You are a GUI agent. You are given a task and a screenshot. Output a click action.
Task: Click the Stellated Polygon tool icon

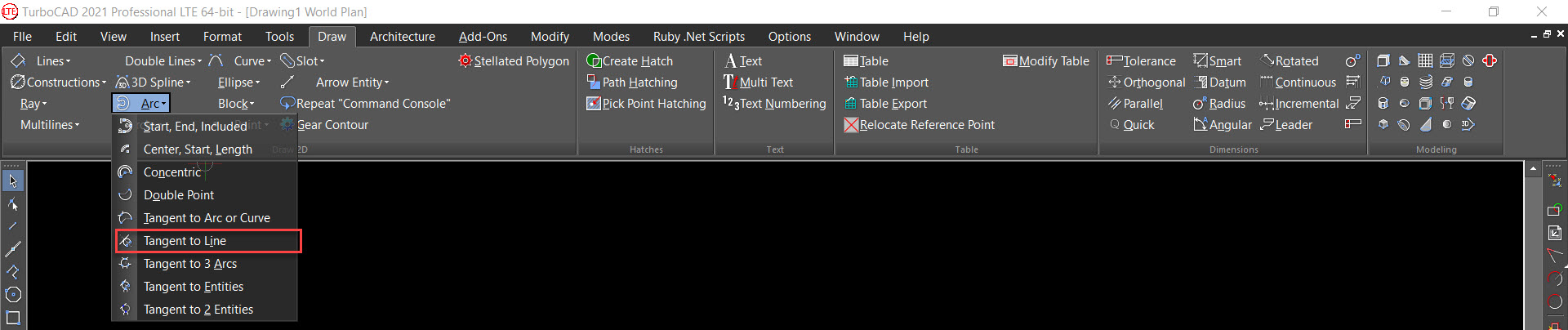pyautogui.click(x=465, y=60)
